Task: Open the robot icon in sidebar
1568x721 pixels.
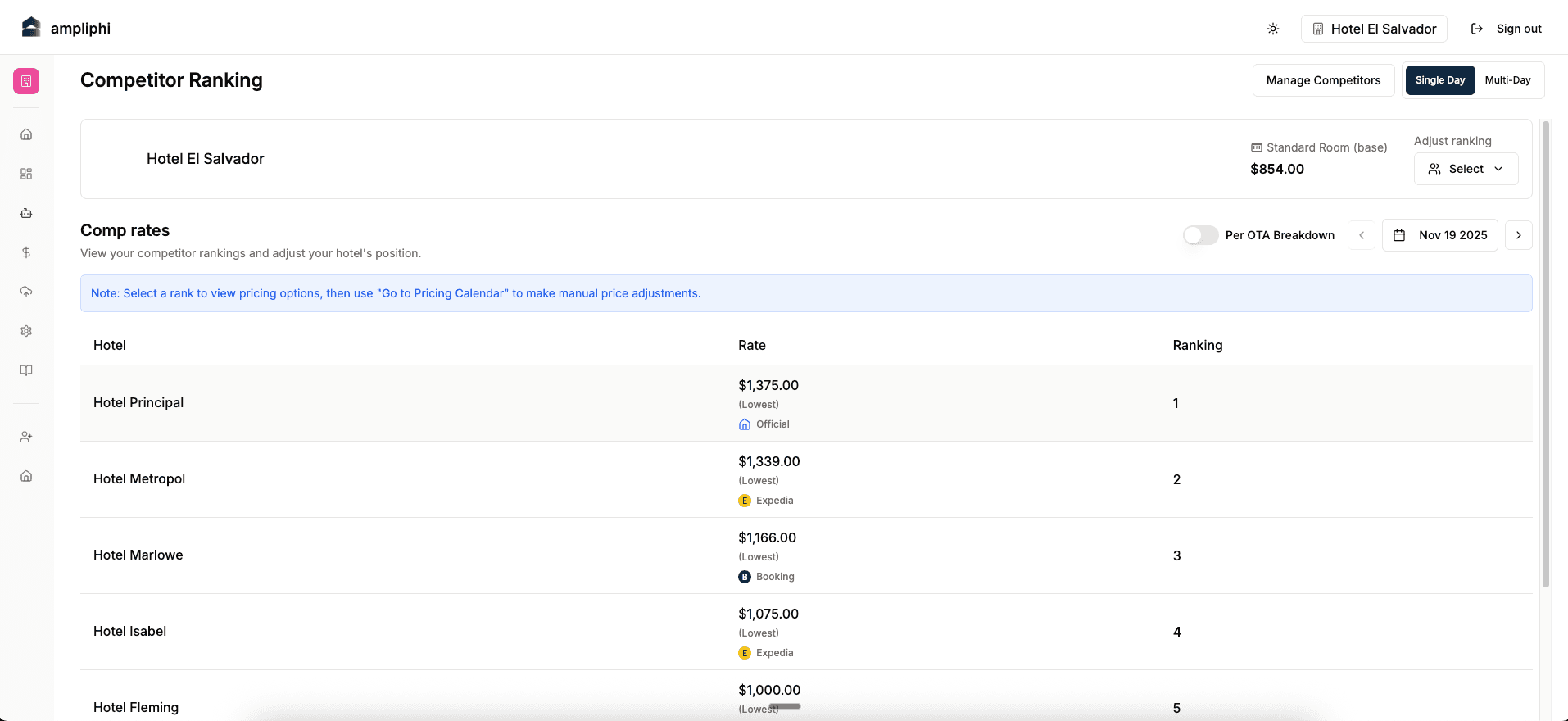Action: 26,213
